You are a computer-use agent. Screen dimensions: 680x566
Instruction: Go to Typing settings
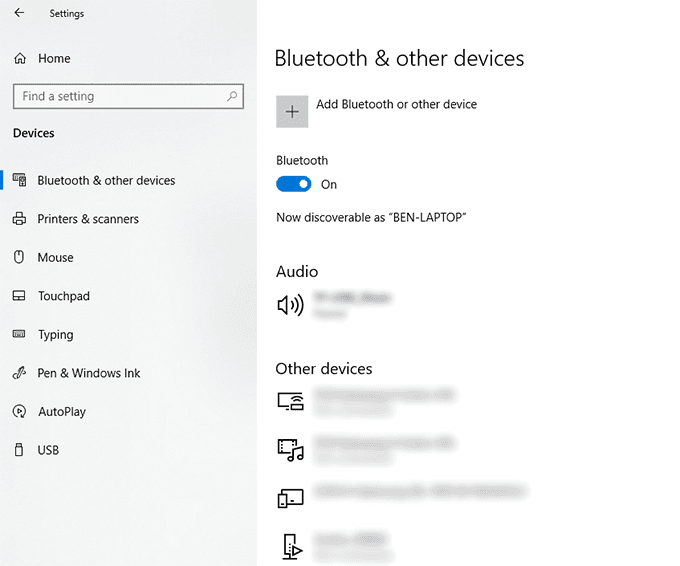pyautogui.click(x=55, y=335)
